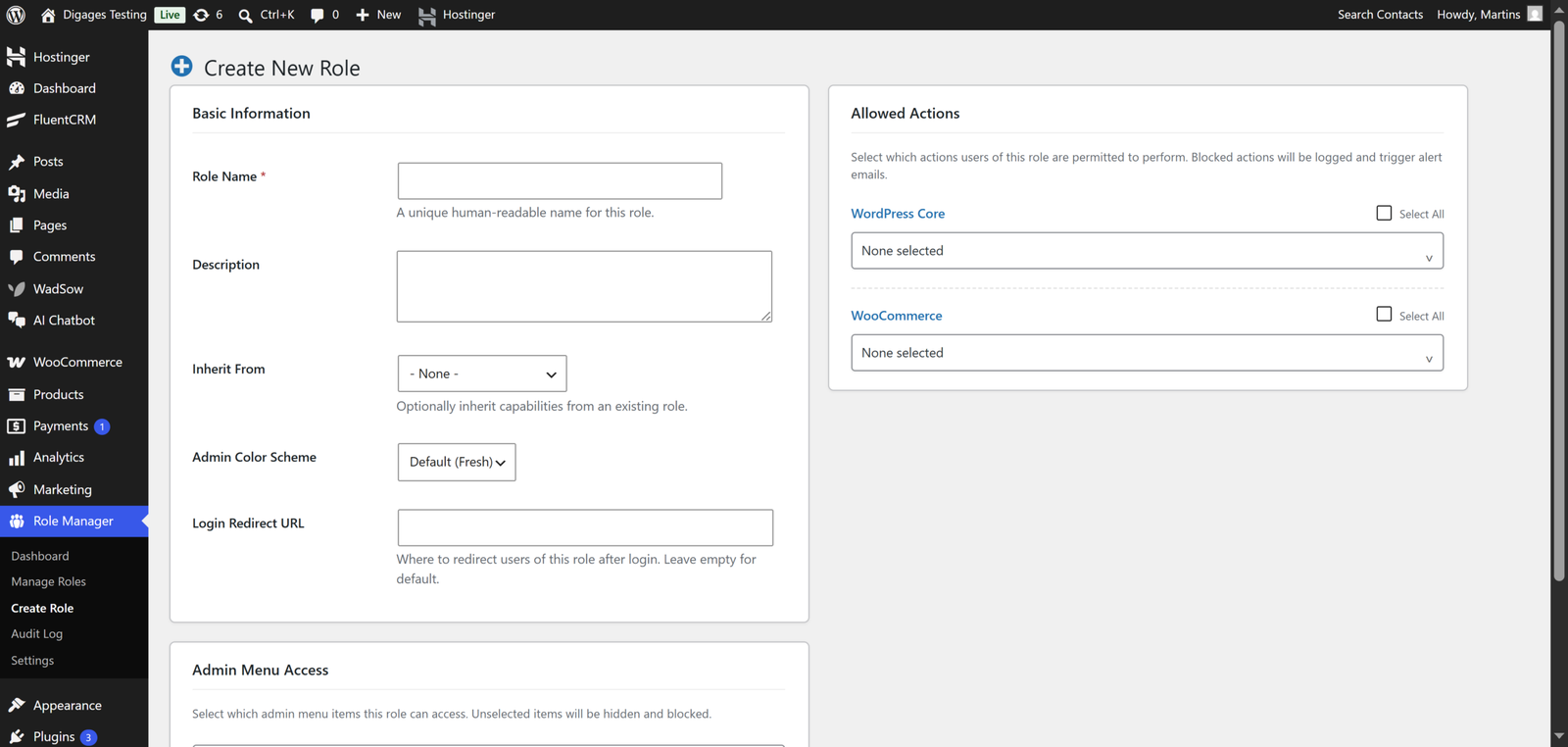Click the Marketing megaphone icon
Viewport: 1568px width, 747px height.
pyautogui.click(x=17, y=490)
